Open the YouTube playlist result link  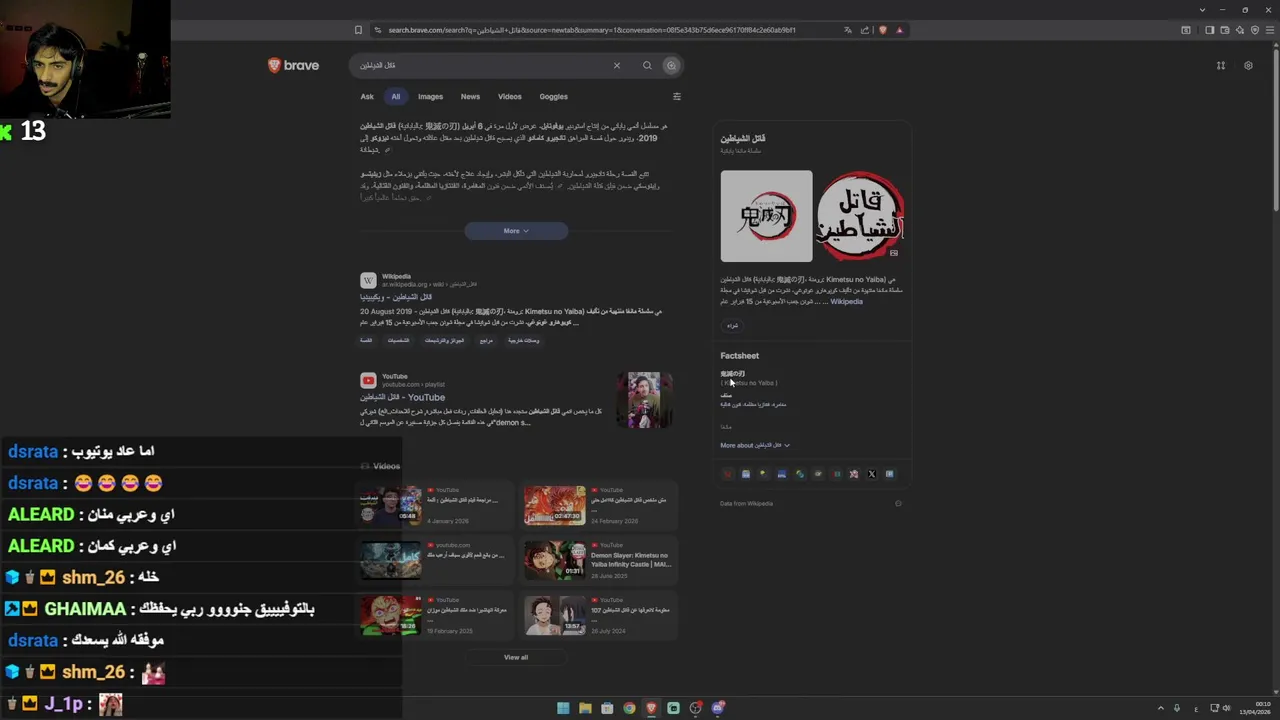coord(402,397)
